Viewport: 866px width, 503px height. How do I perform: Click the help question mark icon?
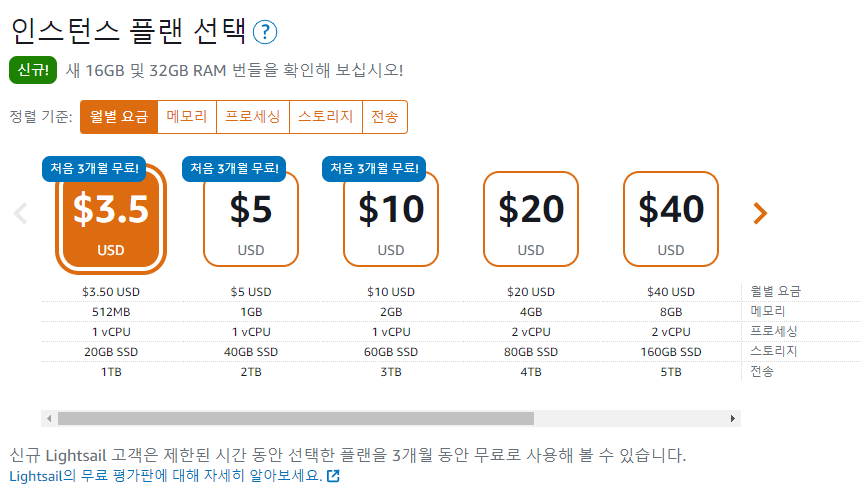point(265,32)
